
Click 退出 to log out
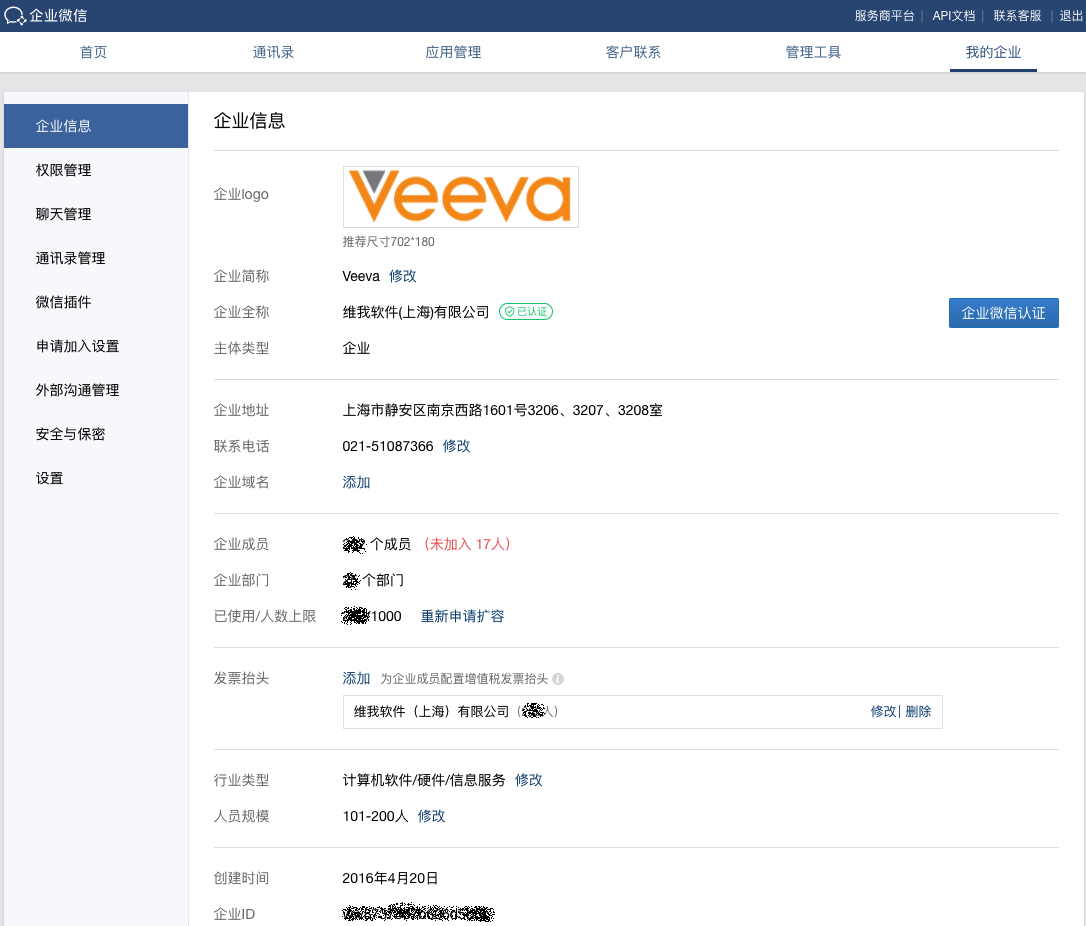click(1070, 15)
